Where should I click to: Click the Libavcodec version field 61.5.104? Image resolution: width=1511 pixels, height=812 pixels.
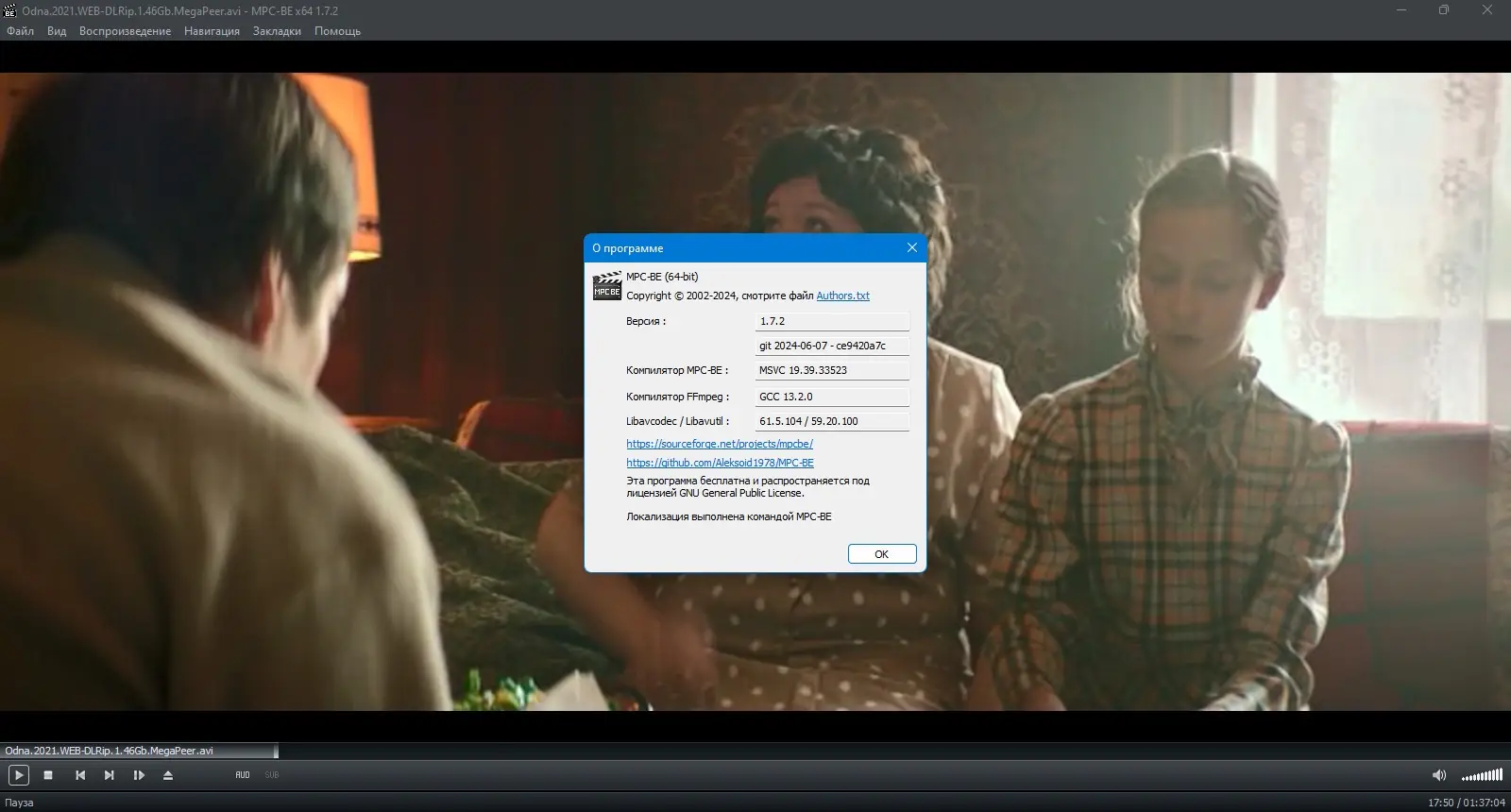pos(832,421)
